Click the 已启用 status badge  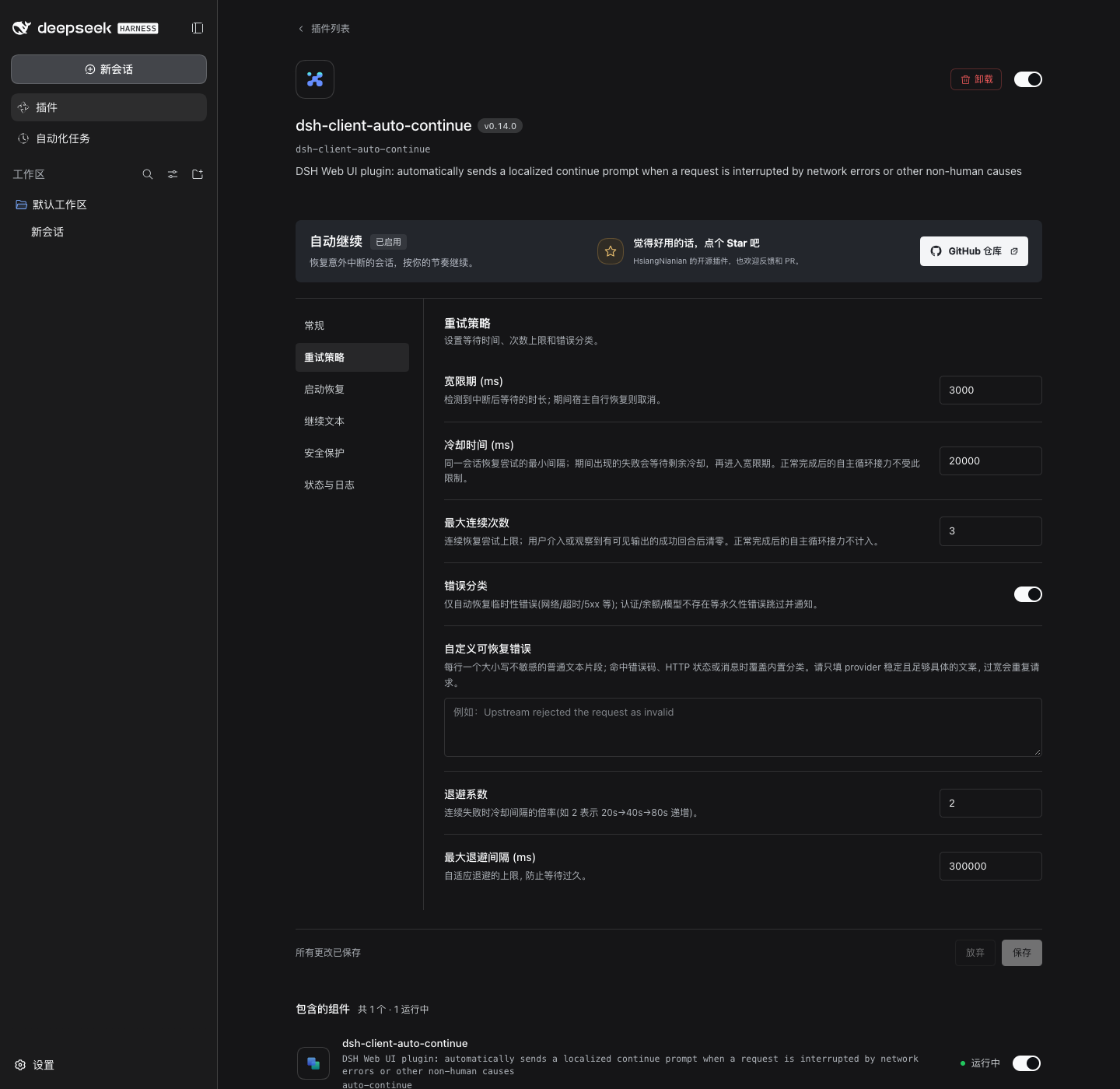click(x=389, y=242)
